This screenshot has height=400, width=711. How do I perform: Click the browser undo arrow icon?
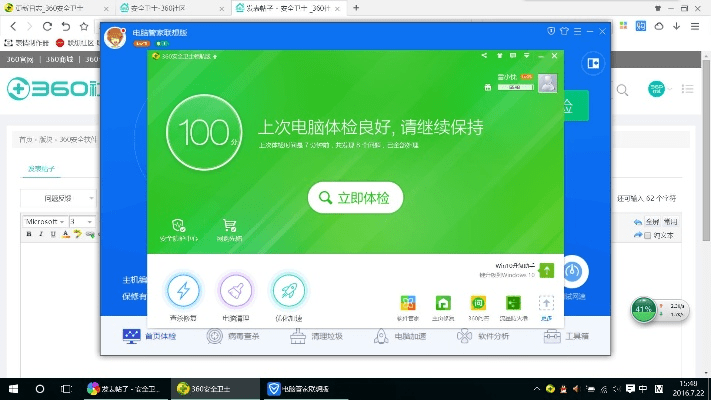click(x=66, y=26)
